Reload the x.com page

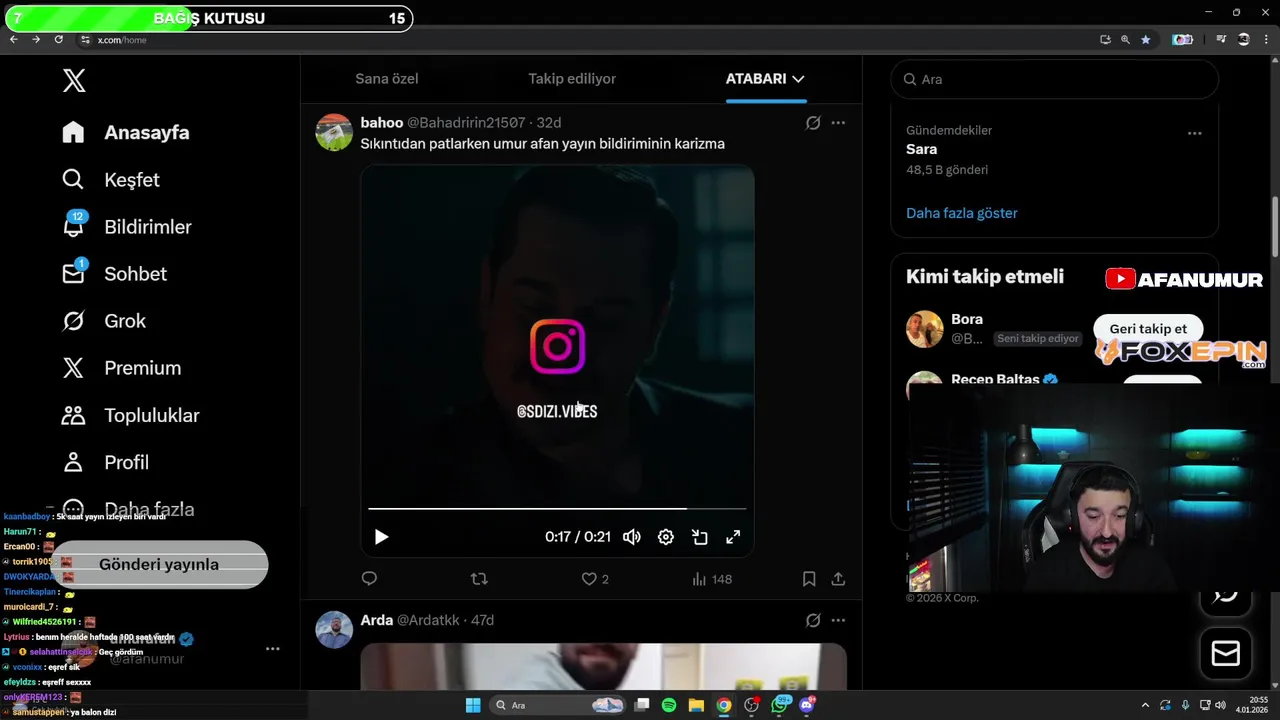pos(59,39)
